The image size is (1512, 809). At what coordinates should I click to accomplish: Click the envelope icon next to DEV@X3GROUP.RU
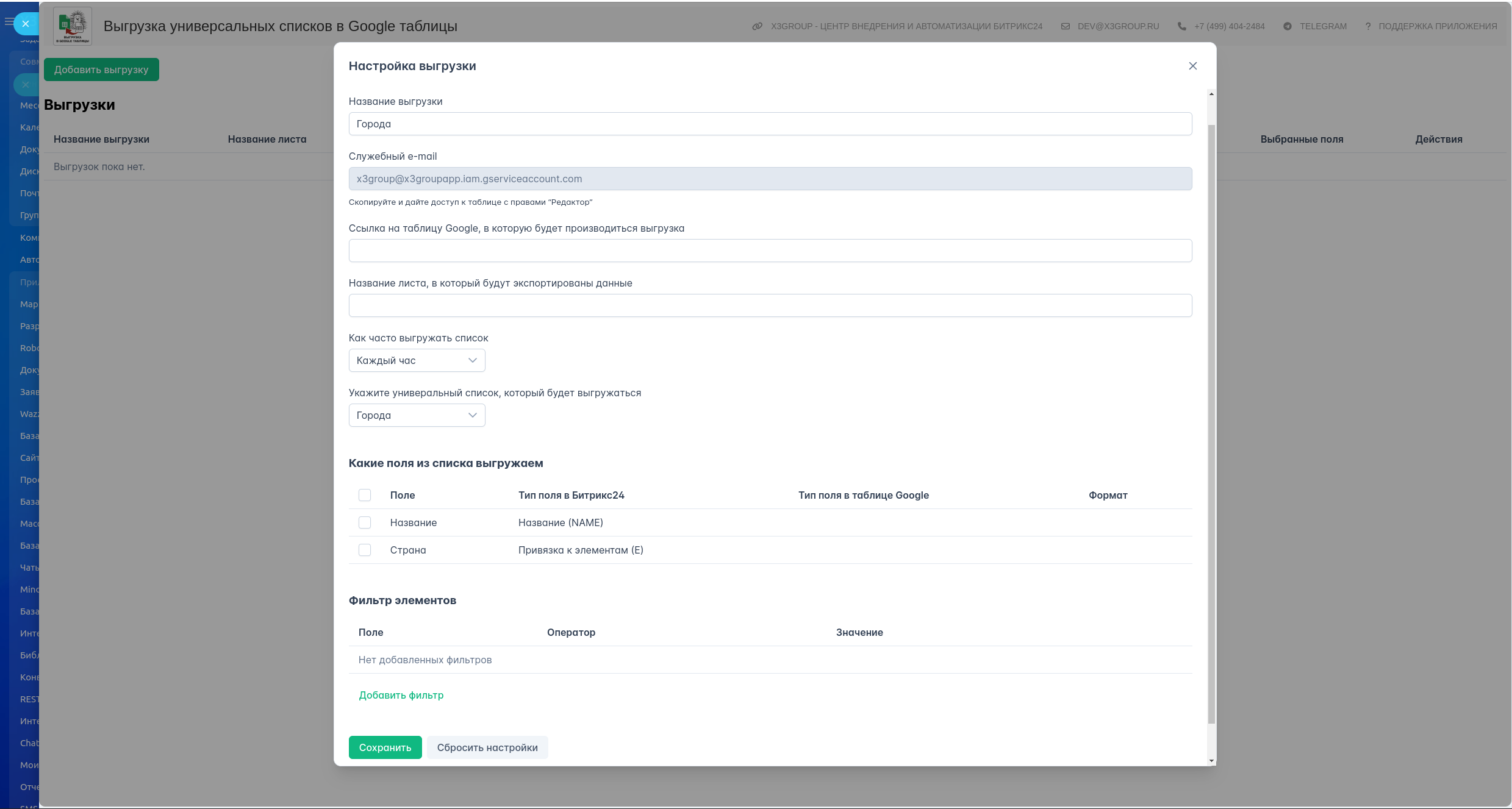[1065, 26]
